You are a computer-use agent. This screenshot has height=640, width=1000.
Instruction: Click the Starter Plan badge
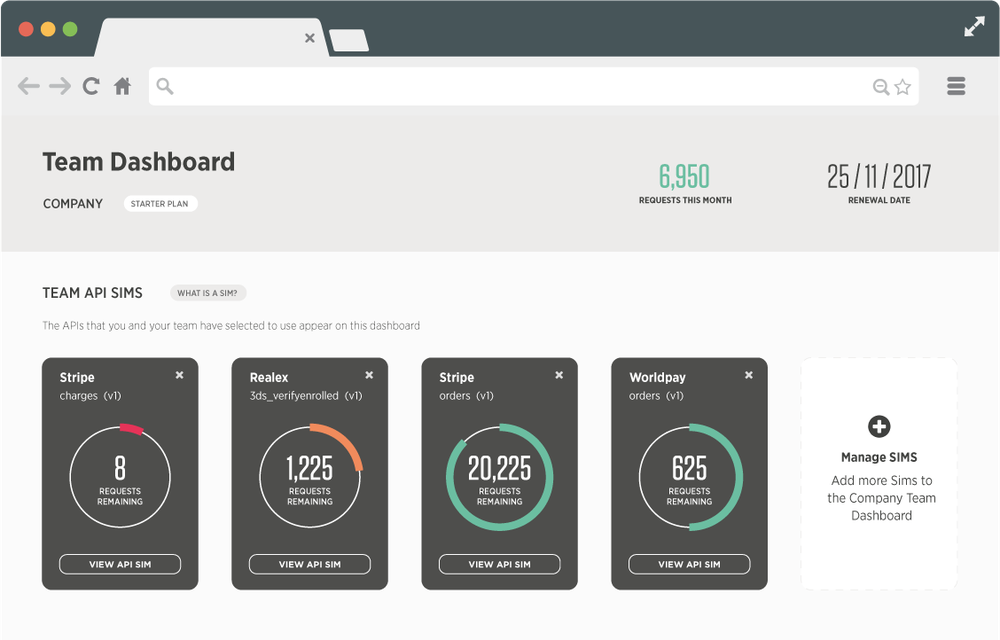pos(160,203)
